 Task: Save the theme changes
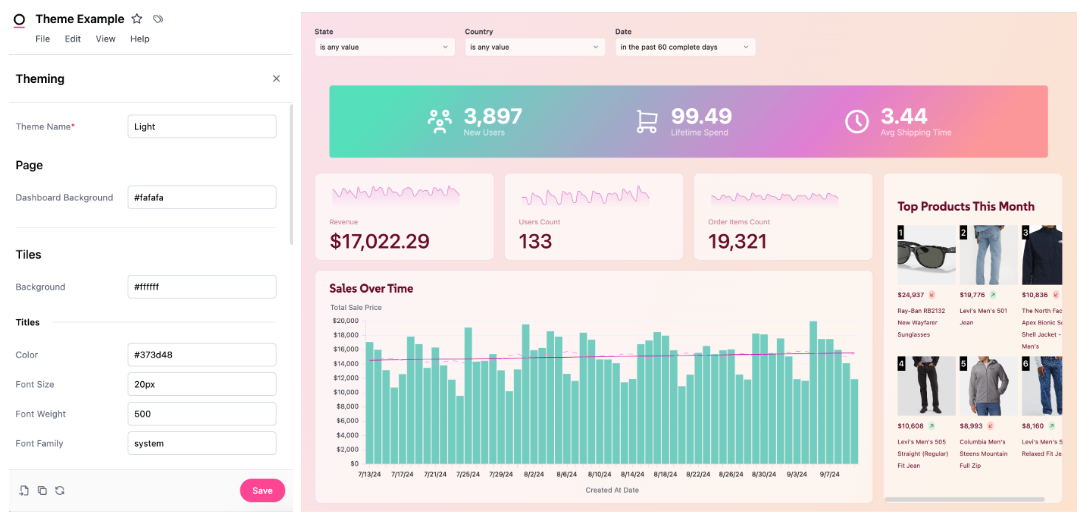tap(262, 490)
